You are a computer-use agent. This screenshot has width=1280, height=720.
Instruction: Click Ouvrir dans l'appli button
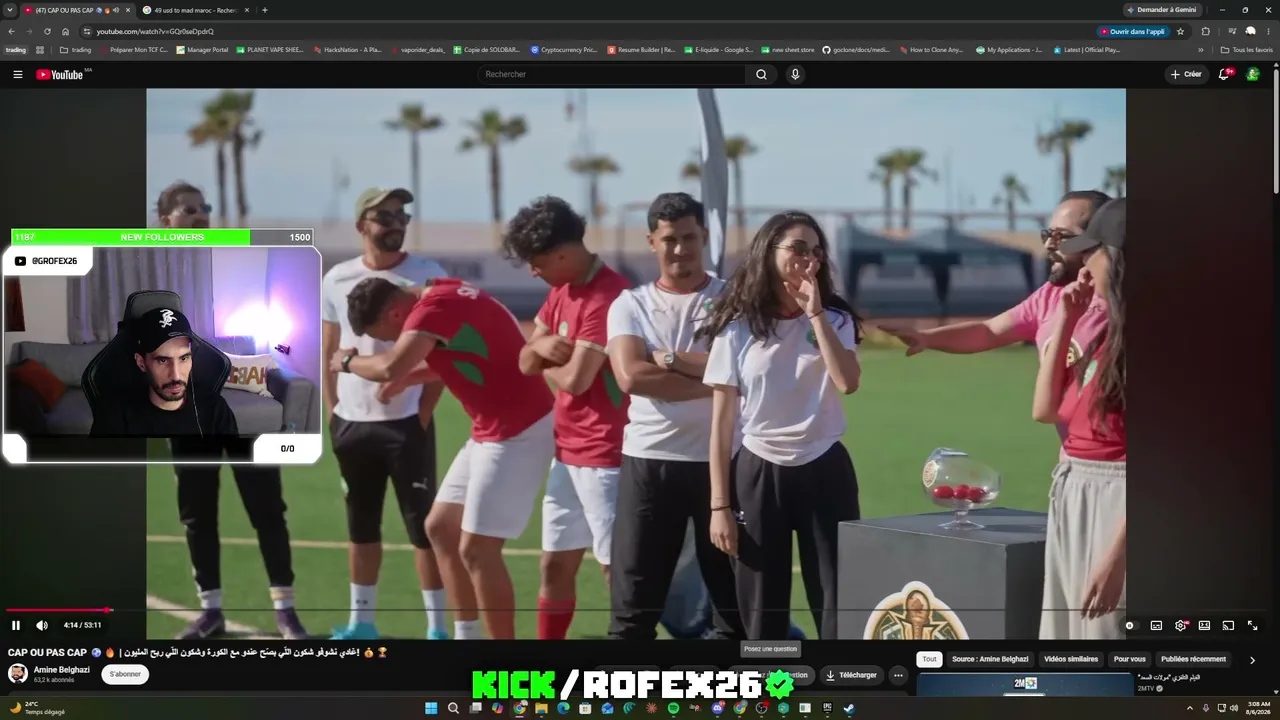click(x=1133, y=31)
